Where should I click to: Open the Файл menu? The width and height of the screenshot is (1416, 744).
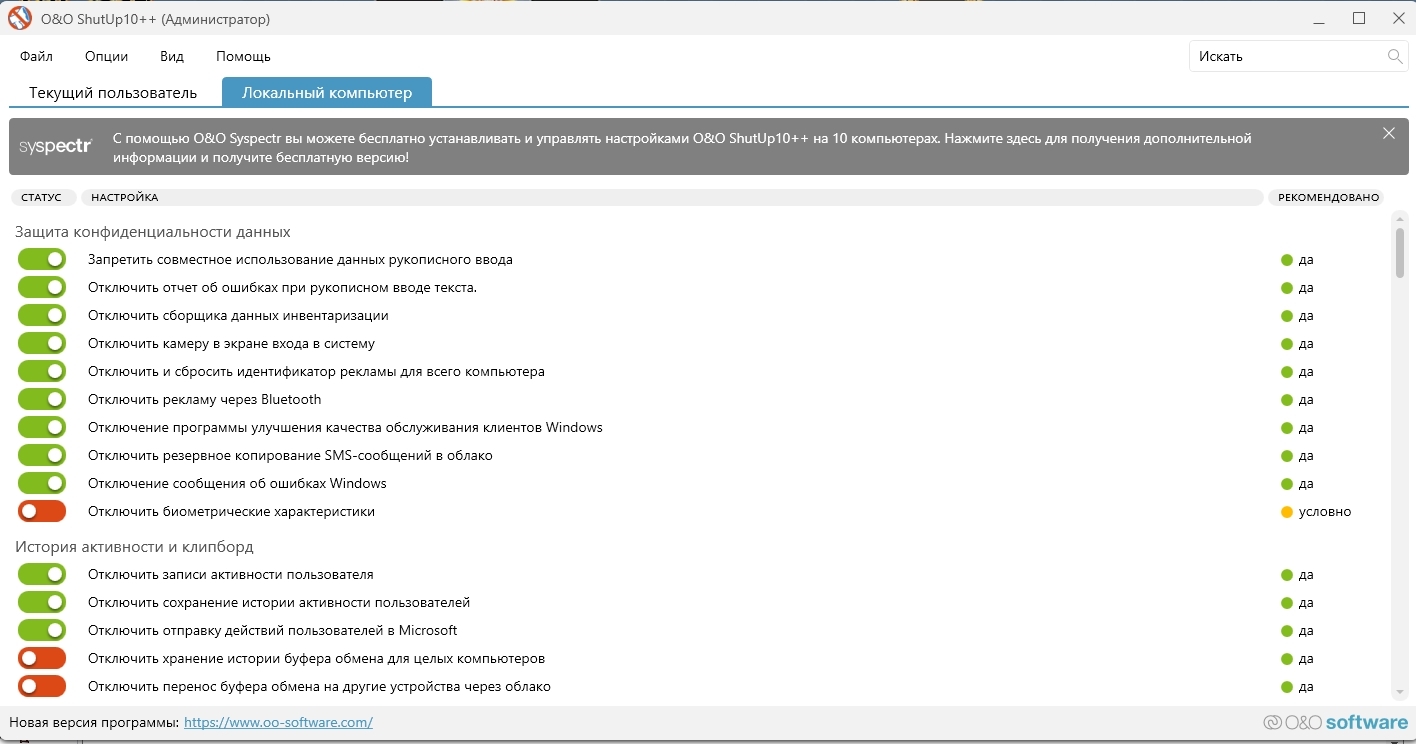click(x=36, y=56)
